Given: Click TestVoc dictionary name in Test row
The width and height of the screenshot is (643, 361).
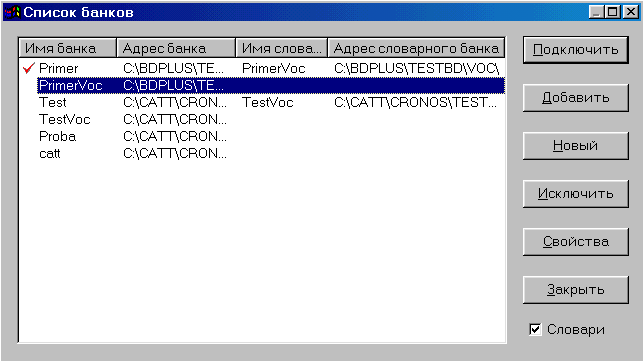Looking at the screenshot, I should click(268, 102).
